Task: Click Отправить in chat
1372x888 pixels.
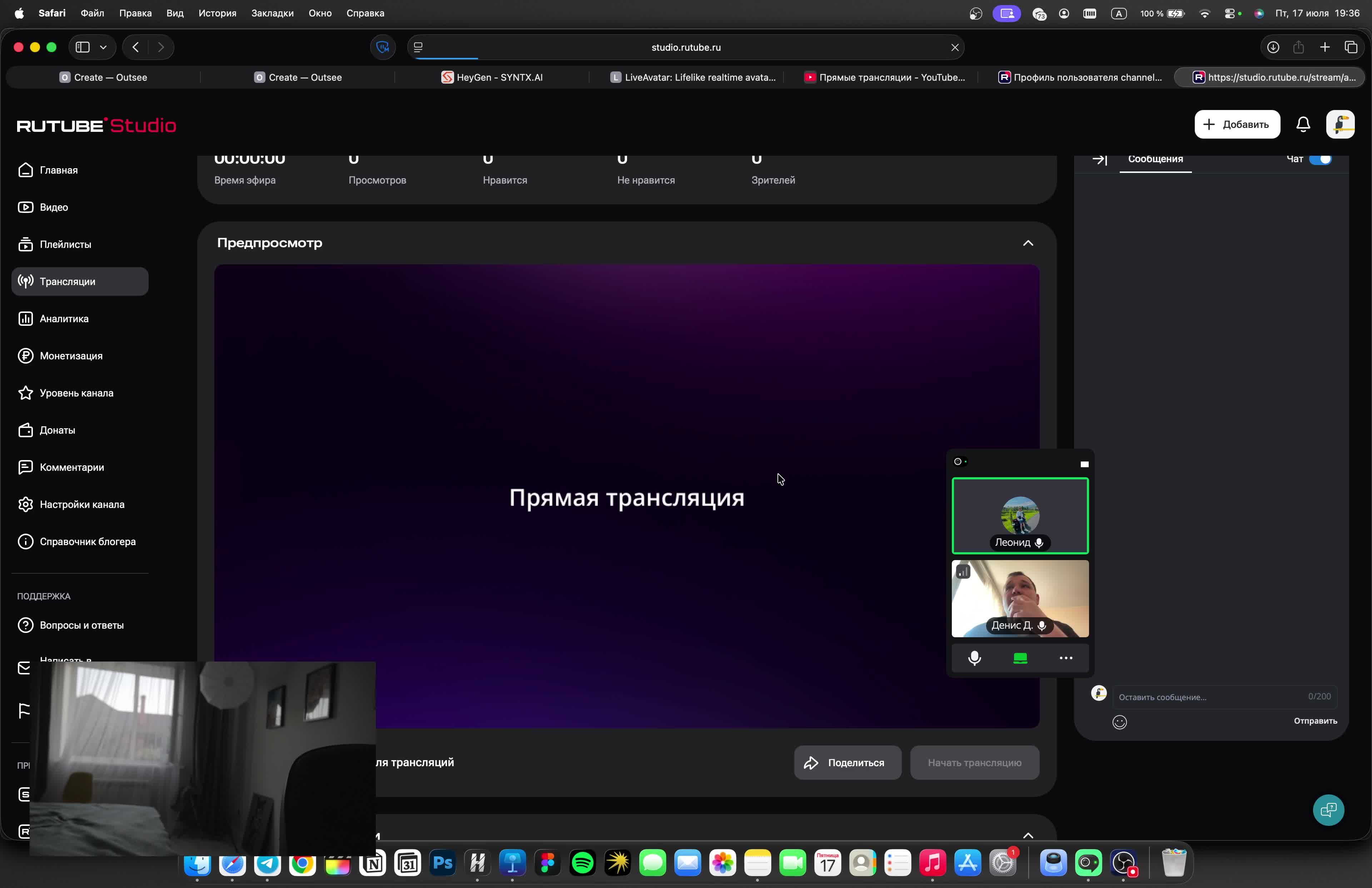Action: point(1315,721)
